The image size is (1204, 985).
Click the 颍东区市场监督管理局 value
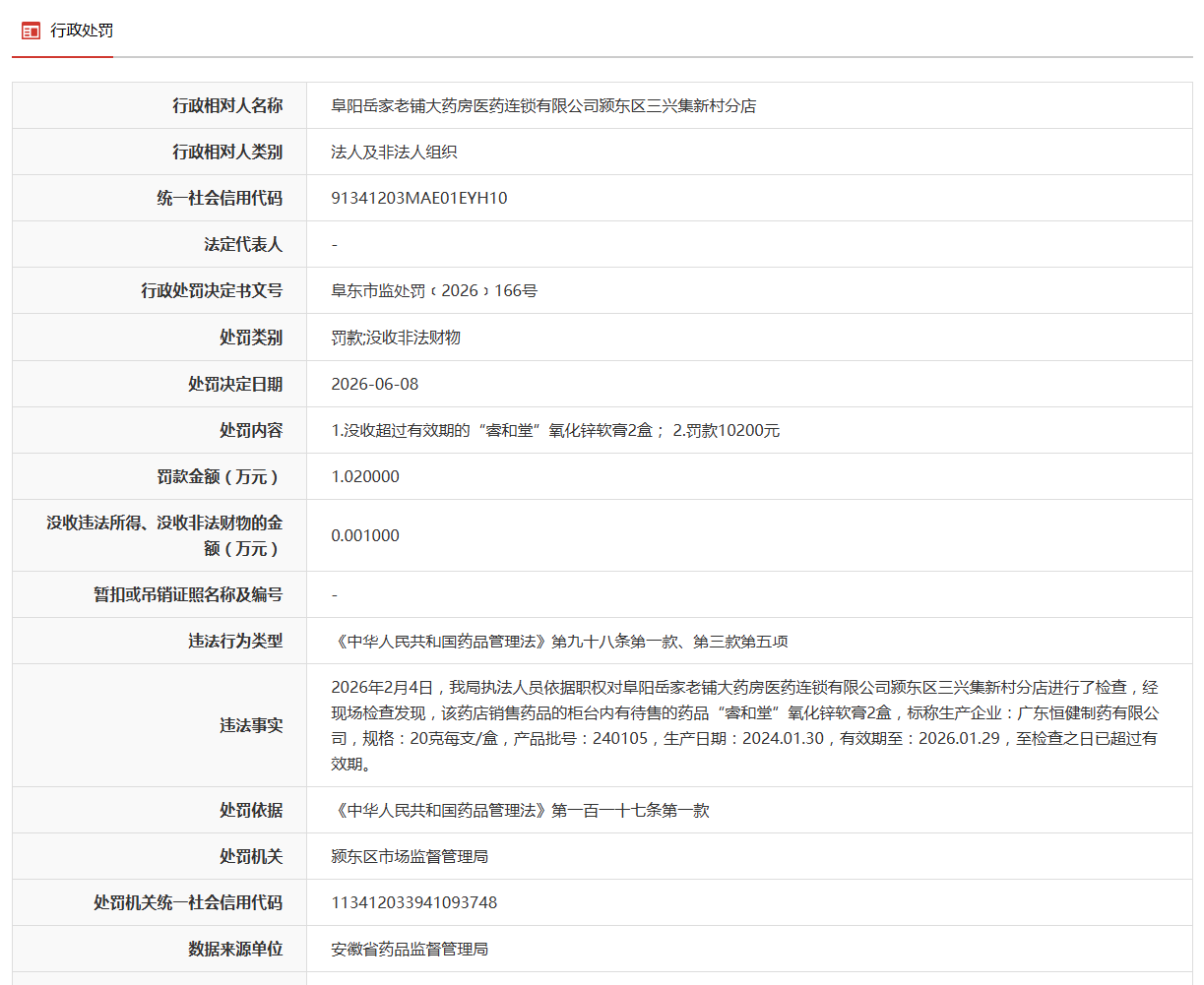[x=410, y=857]
